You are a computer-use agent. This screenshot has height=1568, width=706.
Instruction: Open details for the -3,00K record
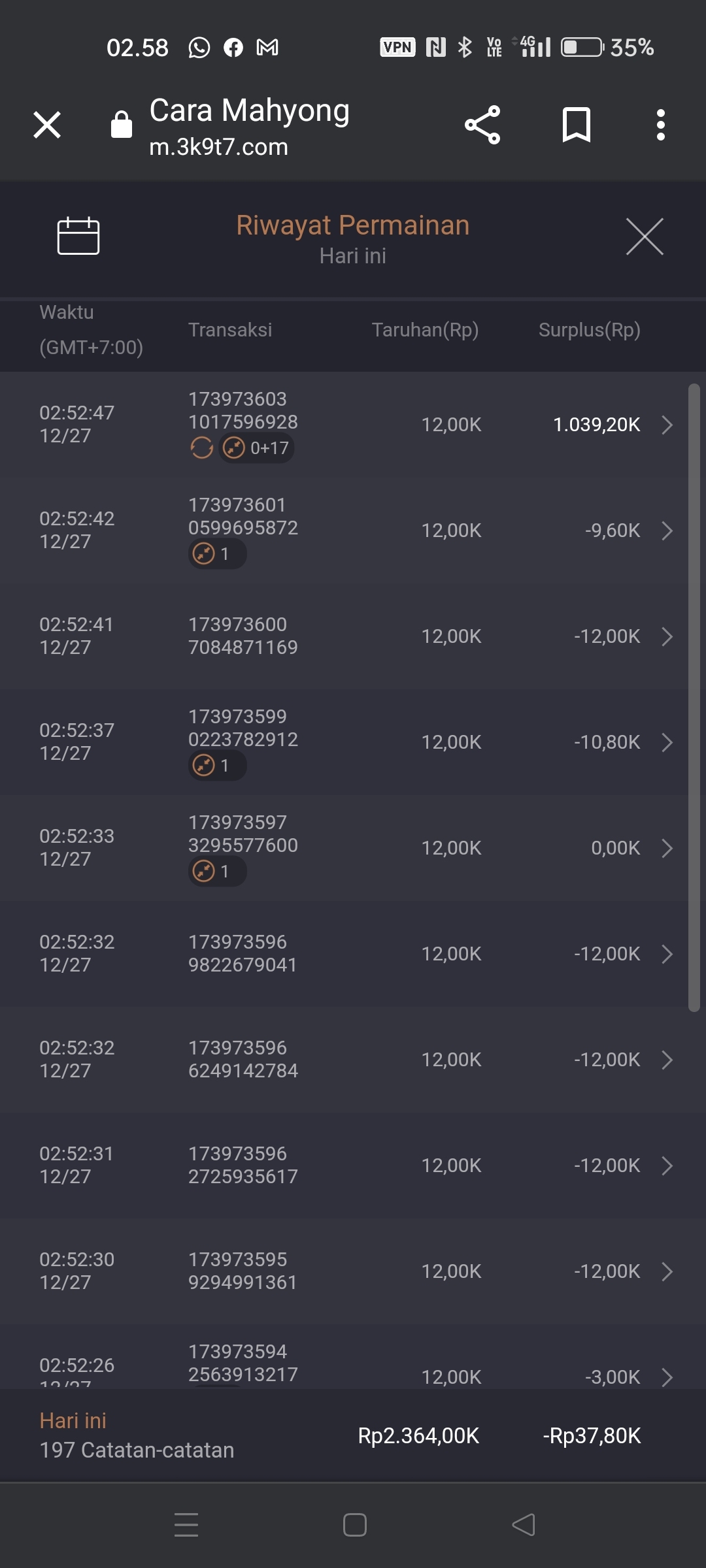click(x=667, y=1377)
